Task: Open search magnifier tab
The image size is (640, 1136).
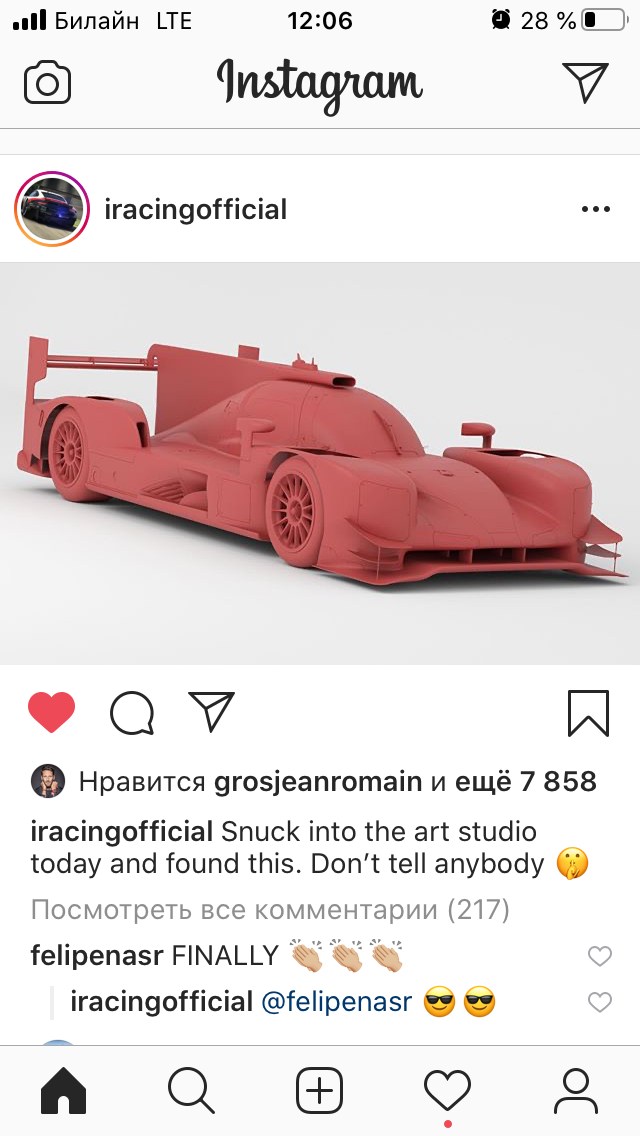Action: point(191,1090)
